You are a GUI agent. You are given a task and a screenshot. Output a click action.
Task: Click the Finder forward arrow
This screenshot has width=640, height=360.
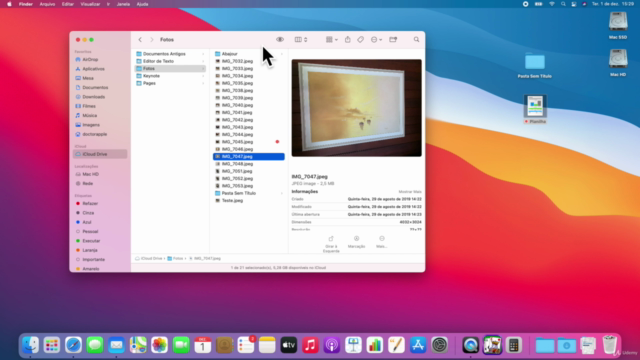pos(151,40)
